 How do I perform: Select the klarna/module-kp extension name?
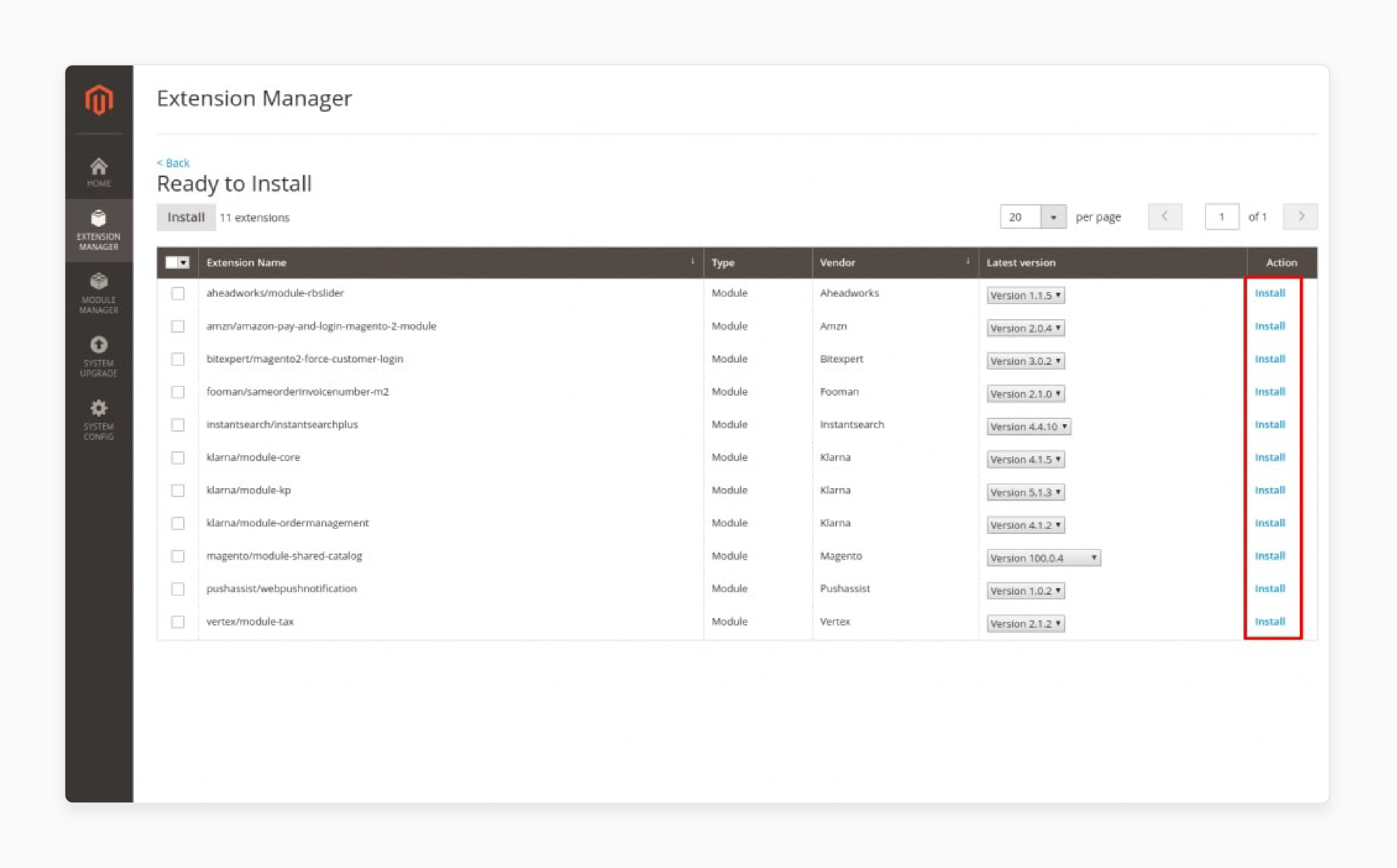pyautogui.click(x=249, y=490)
